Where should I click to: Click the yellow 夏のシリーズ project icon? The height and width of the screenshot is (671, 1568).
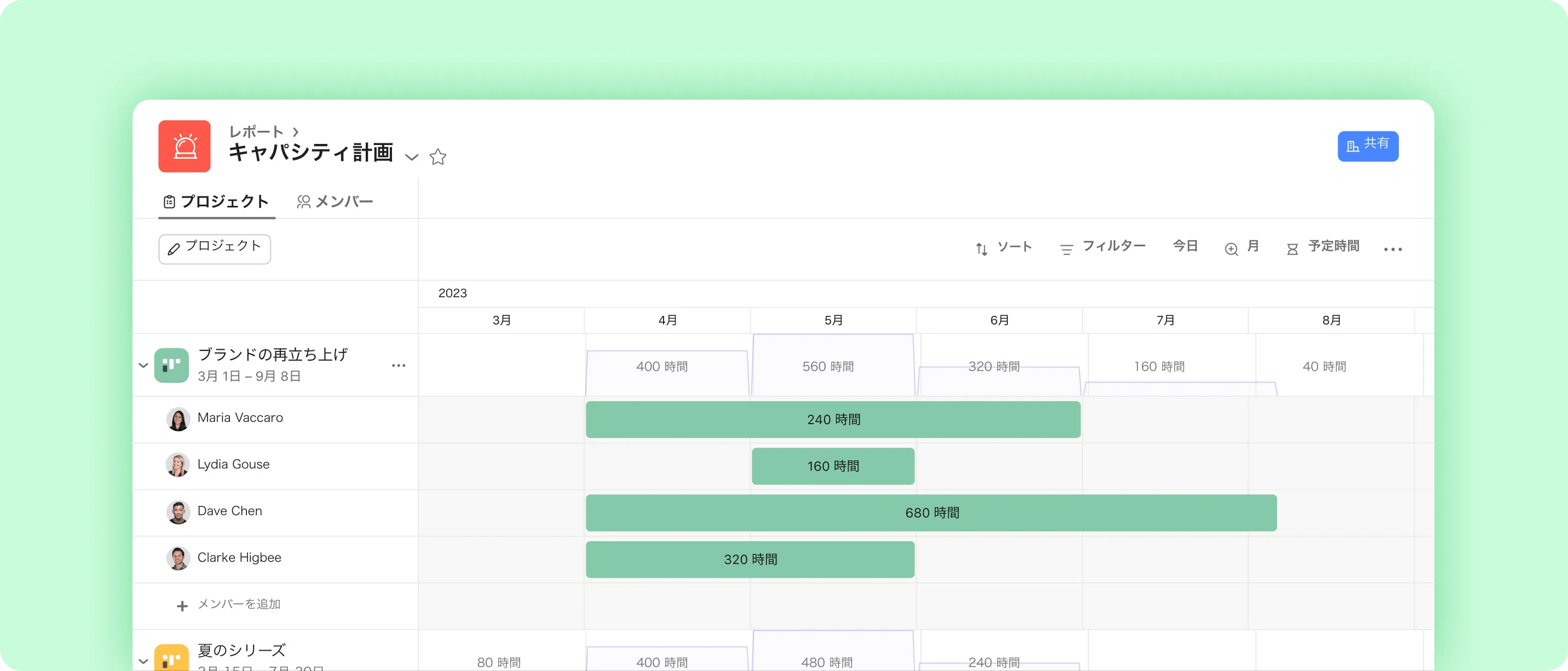point(172,658)
